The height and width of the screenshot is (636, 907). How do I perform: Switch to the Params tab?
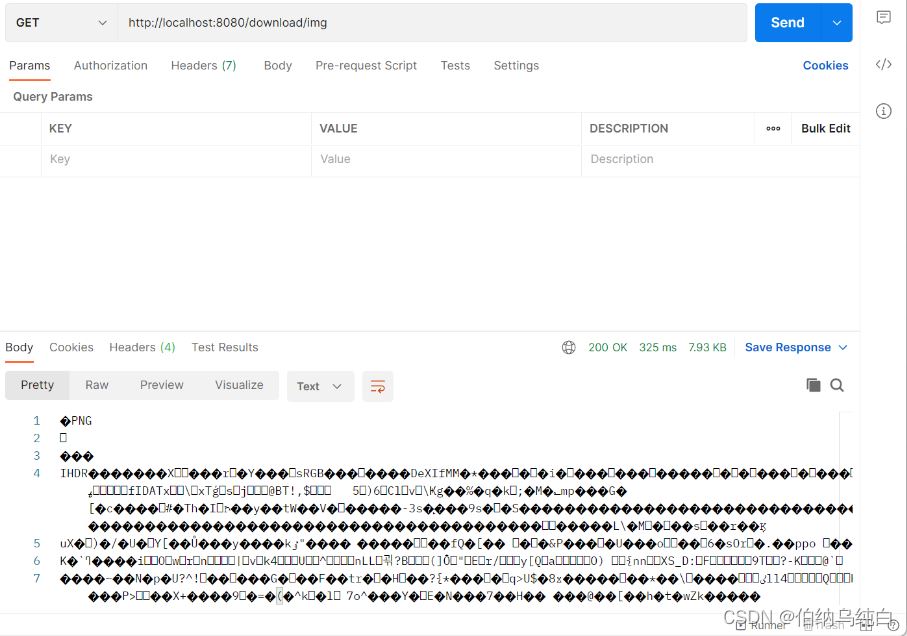coord(30,65)
